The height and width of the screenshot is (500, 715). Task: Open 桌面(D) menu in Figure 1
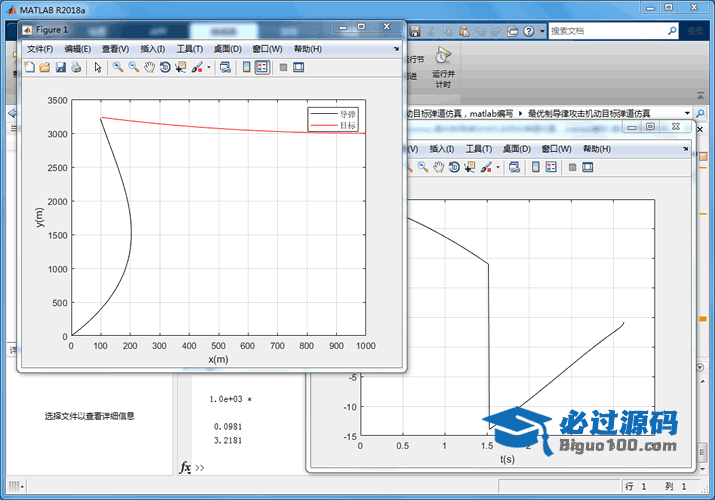228,49
